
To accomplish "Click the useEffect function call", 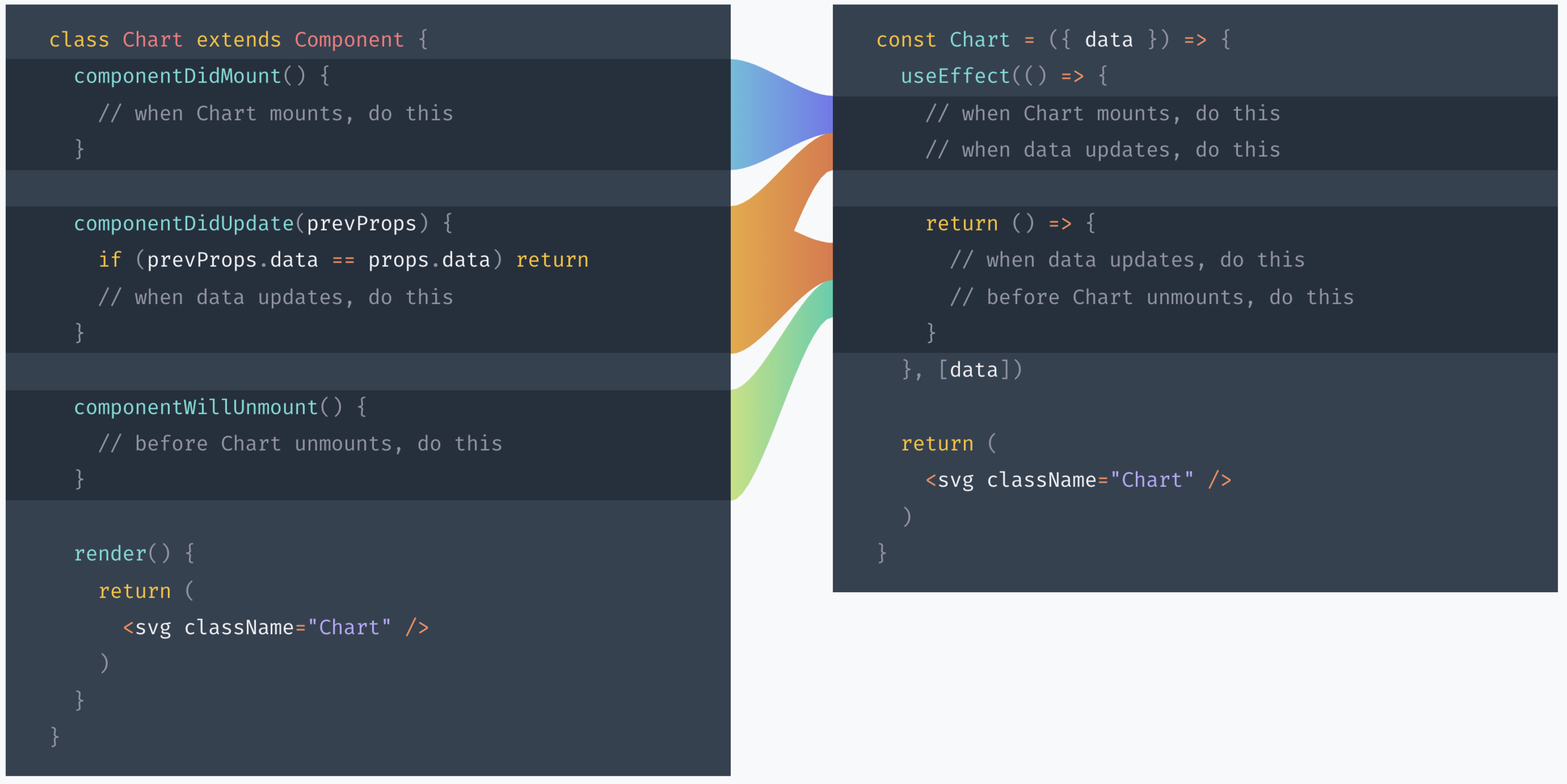I will [x=955, y=76].
